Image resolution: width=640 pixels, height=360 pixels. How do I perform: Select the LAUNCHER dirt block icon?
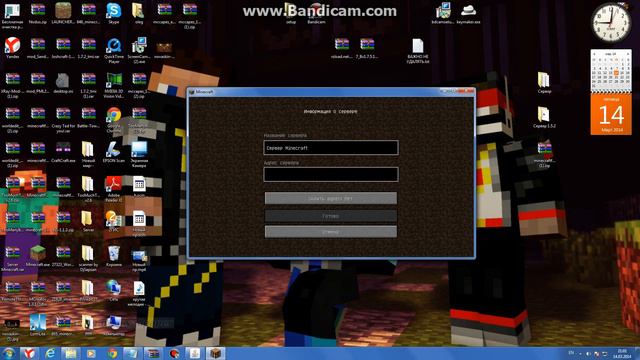click(63, 13)
